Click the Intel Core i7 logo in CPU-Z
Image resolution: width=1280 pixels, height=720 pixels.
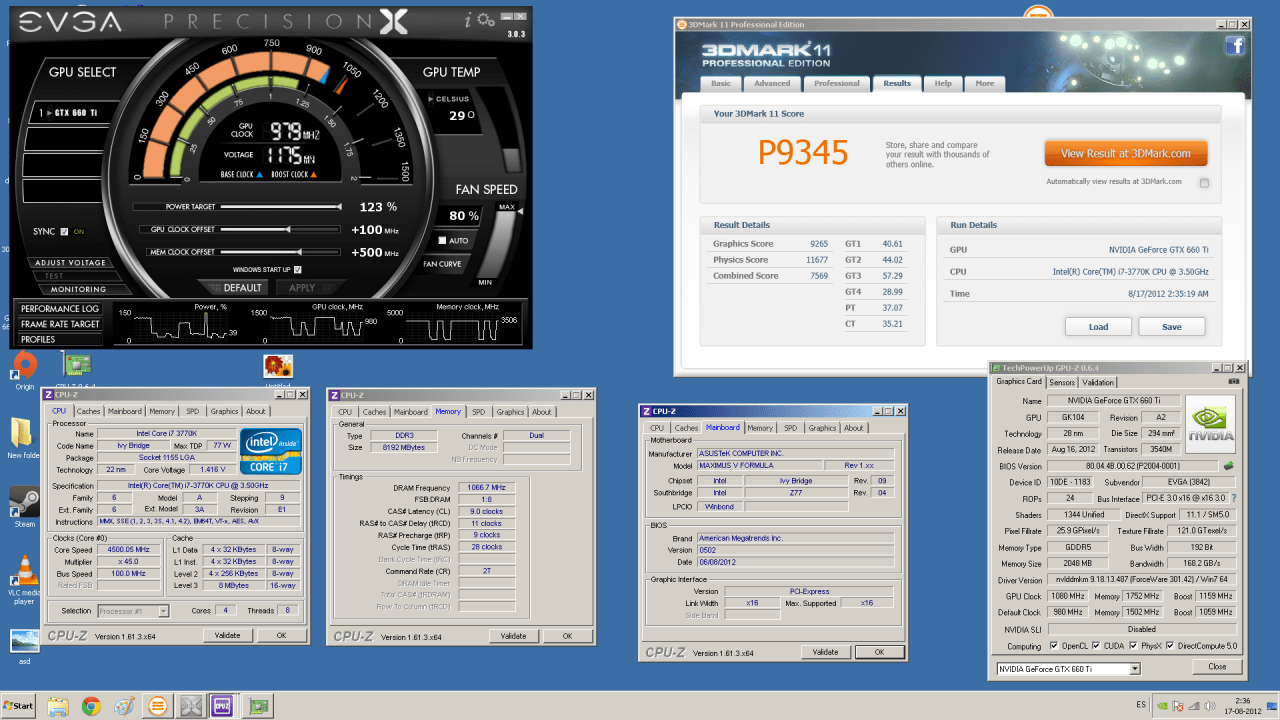269,451
